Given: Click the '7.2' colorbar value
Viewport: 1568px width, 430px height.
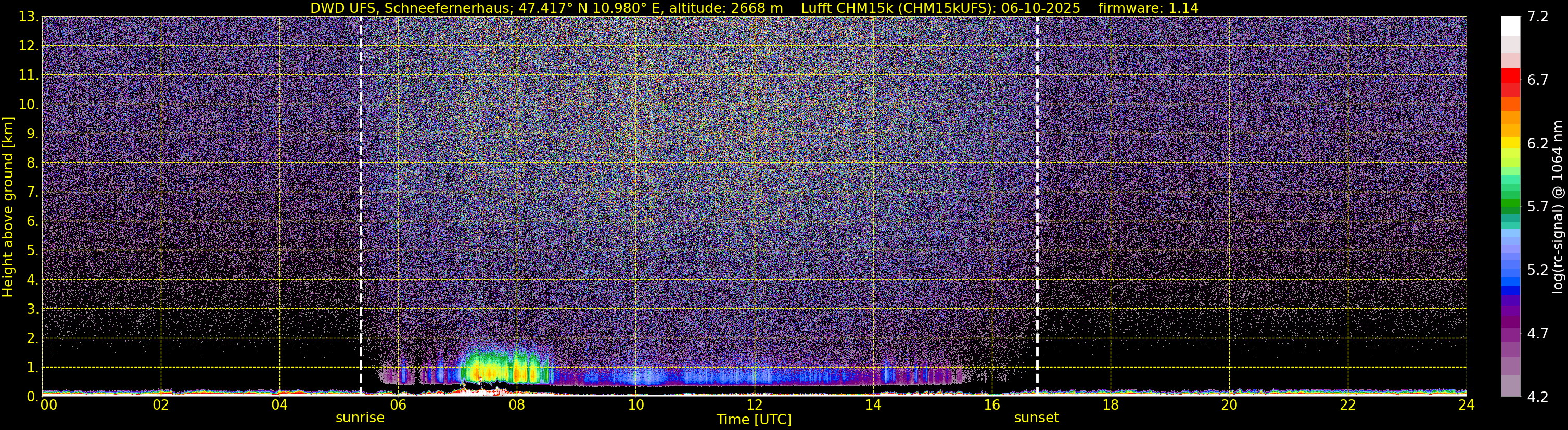Looking at the screenshot, I should coord(1538,17).
